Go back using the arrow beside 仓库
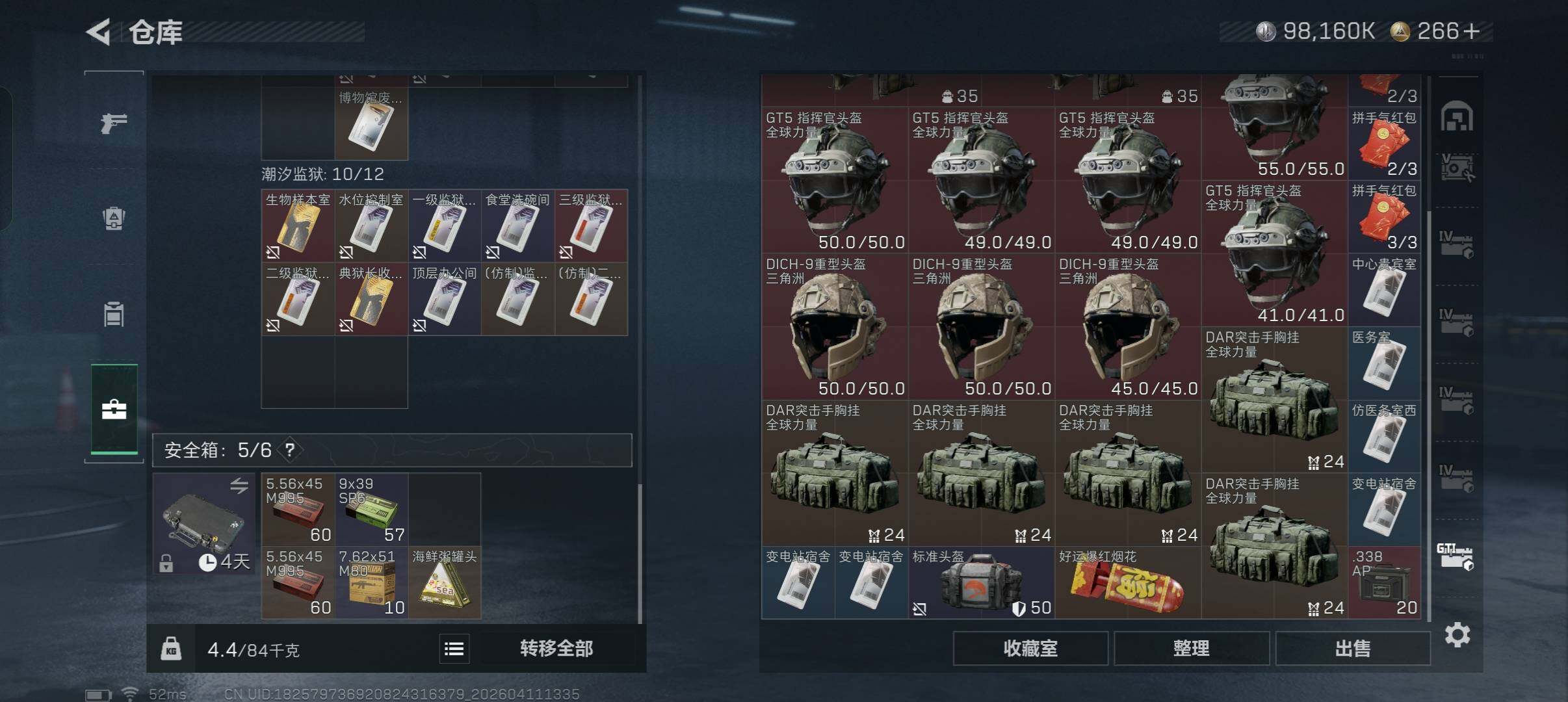Viewport: 1568px width, 702px height. click(x=99, y=32)
